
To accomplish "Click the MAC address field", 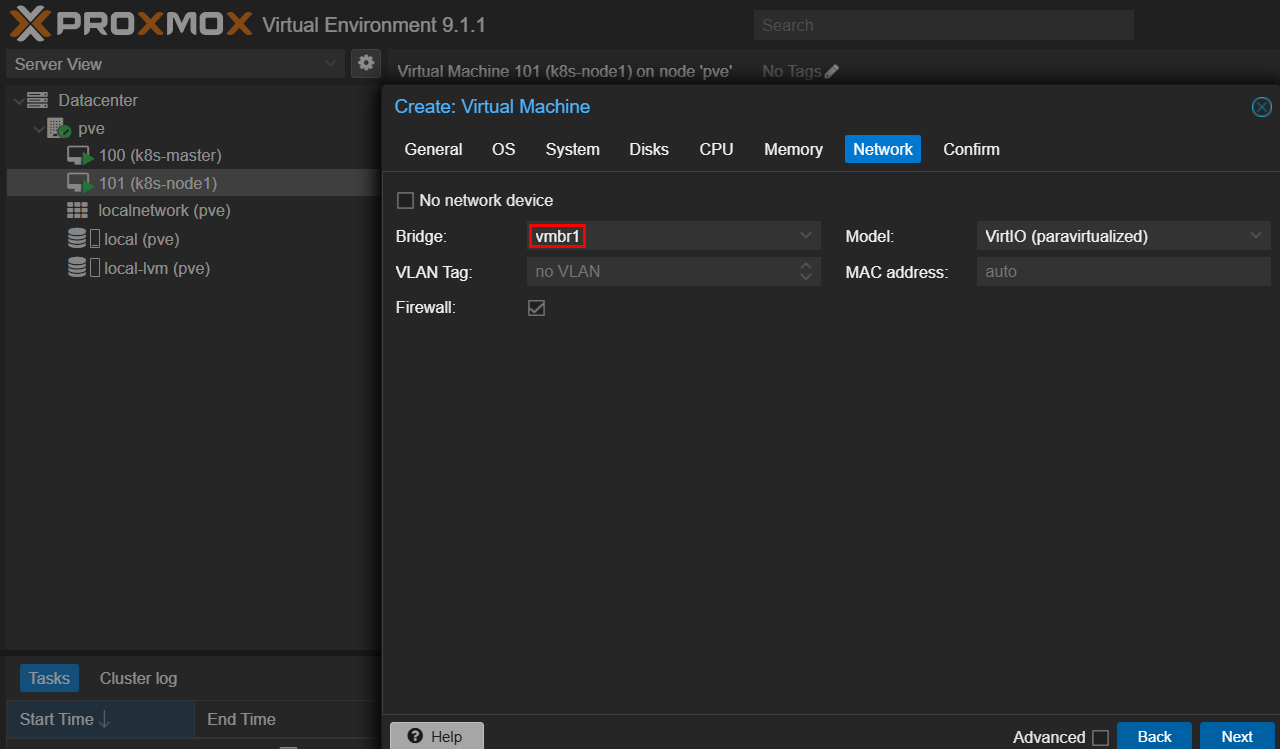I will click(x=1124, y=271).
